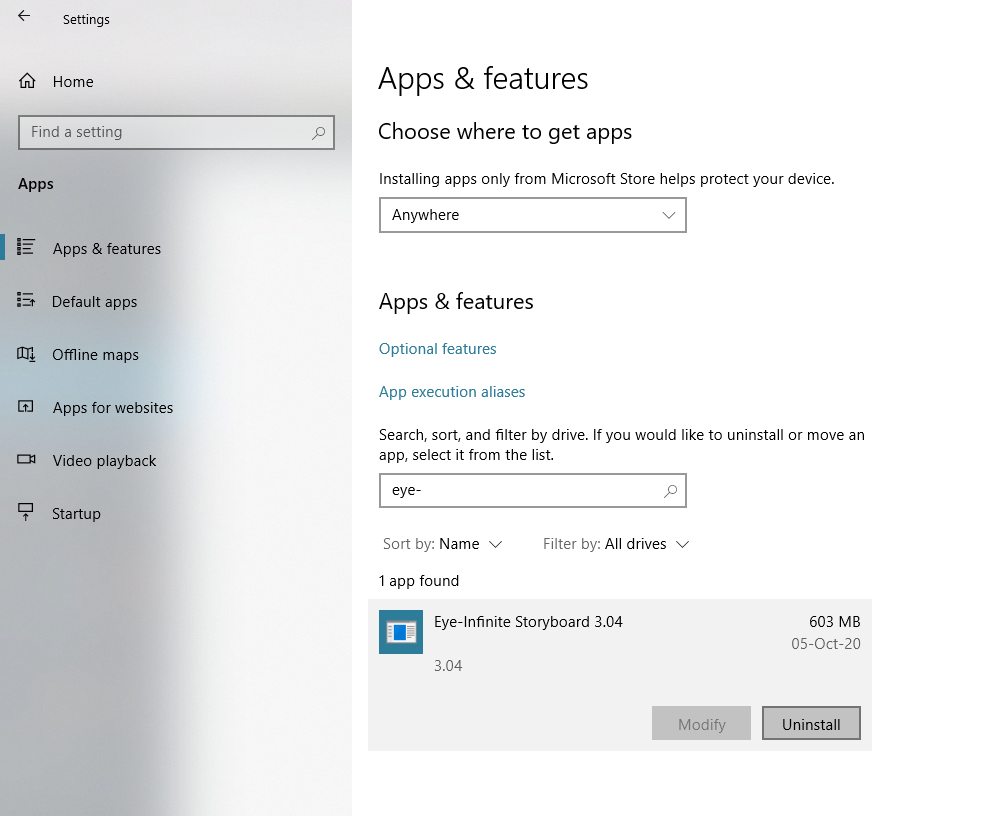This screenshot has width=1000, height=816.
Task: Open Apps for websites section
Action: (113, 408)
